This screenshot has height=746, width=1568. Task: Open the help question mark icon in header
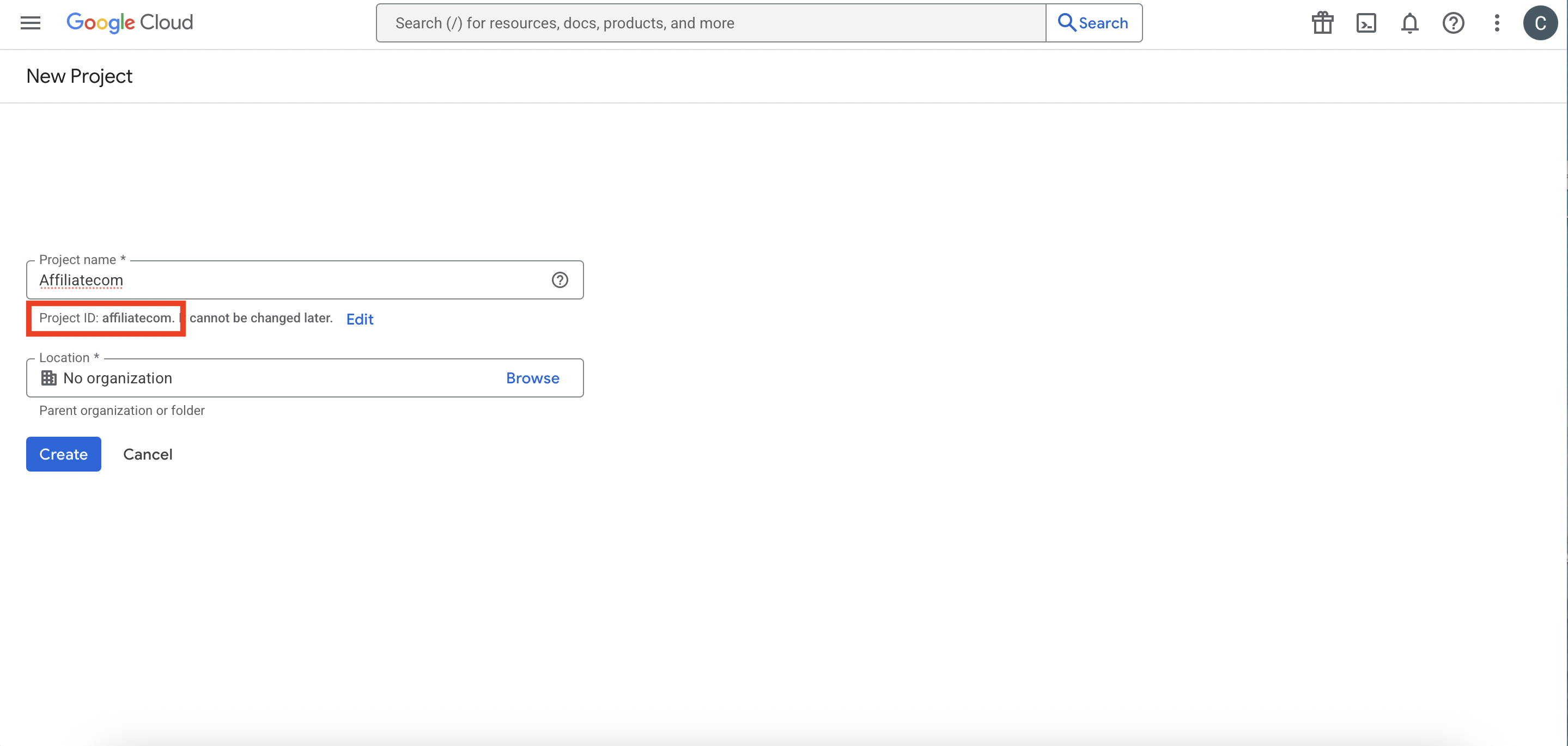[1453, 23]
